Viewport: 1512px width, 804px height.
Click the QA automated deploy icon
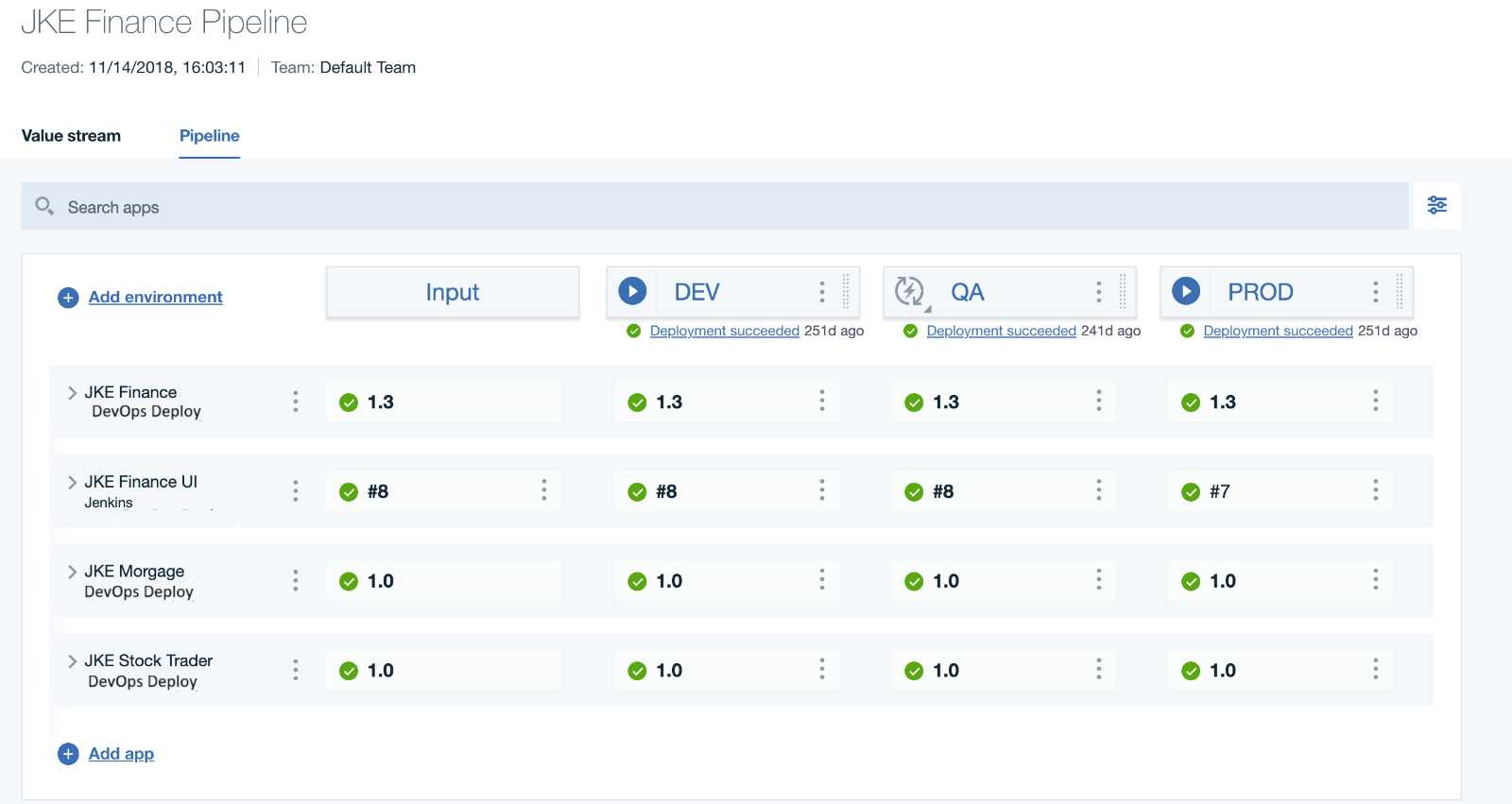[910, 291]
